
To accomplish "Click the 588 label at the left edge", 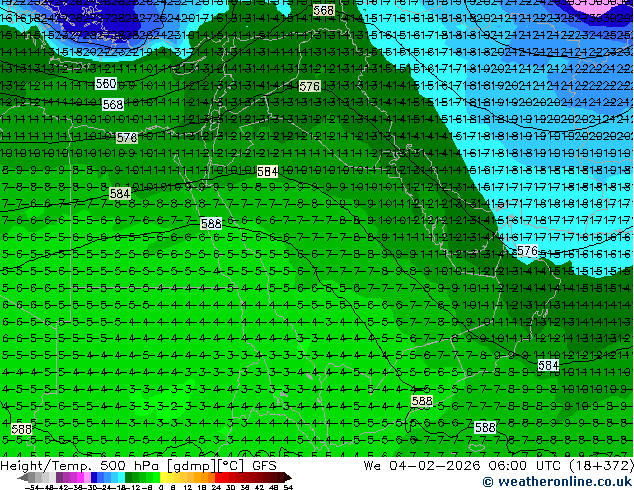I will (21, 429).
